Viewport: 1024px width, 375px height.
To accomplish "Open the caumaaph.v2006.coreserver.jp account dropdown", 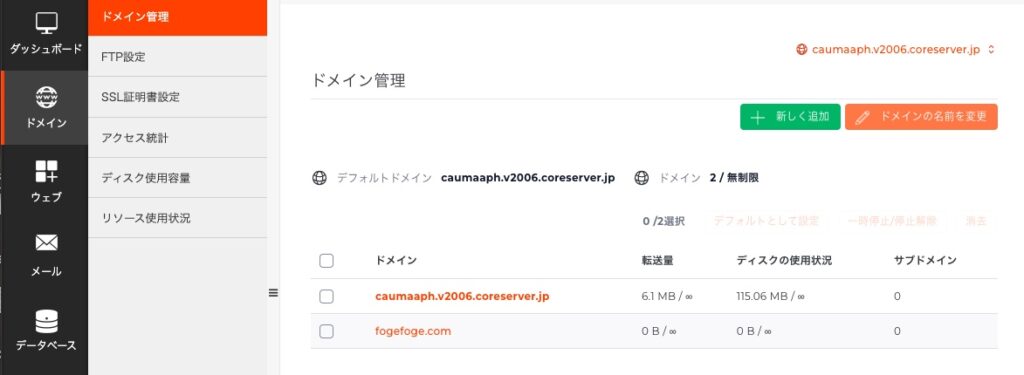I will click(x=895, y=50).
